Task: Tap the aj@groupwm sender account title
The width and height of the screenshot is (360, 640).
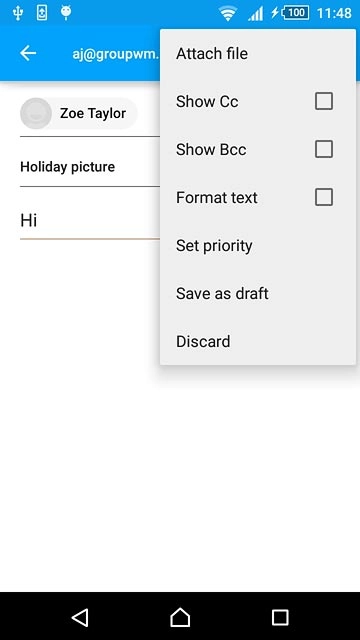Action: click(116, 54)
